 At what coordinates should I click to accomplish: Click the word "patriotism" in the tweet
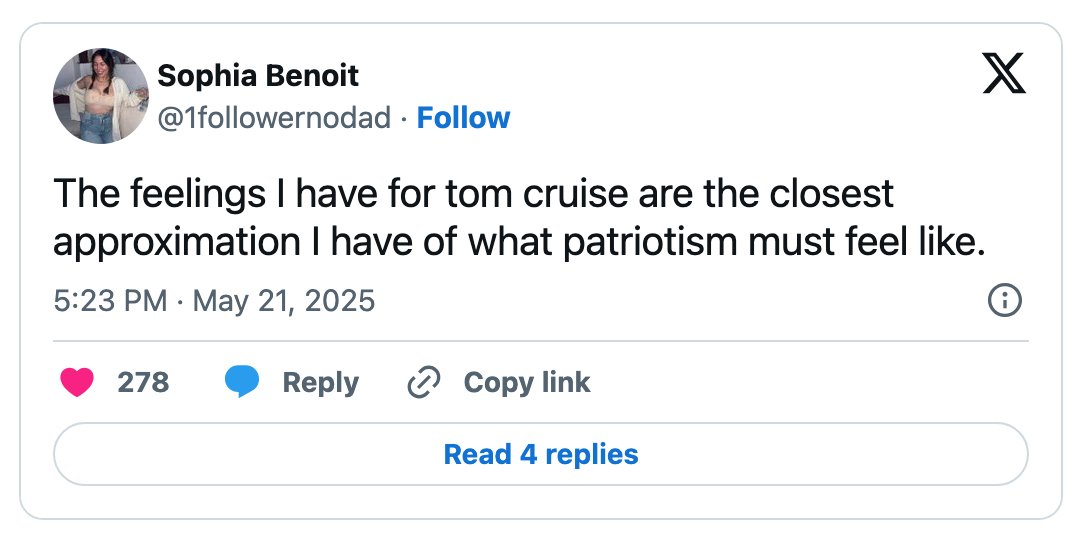pyautogui.click(x=650, y=243)
